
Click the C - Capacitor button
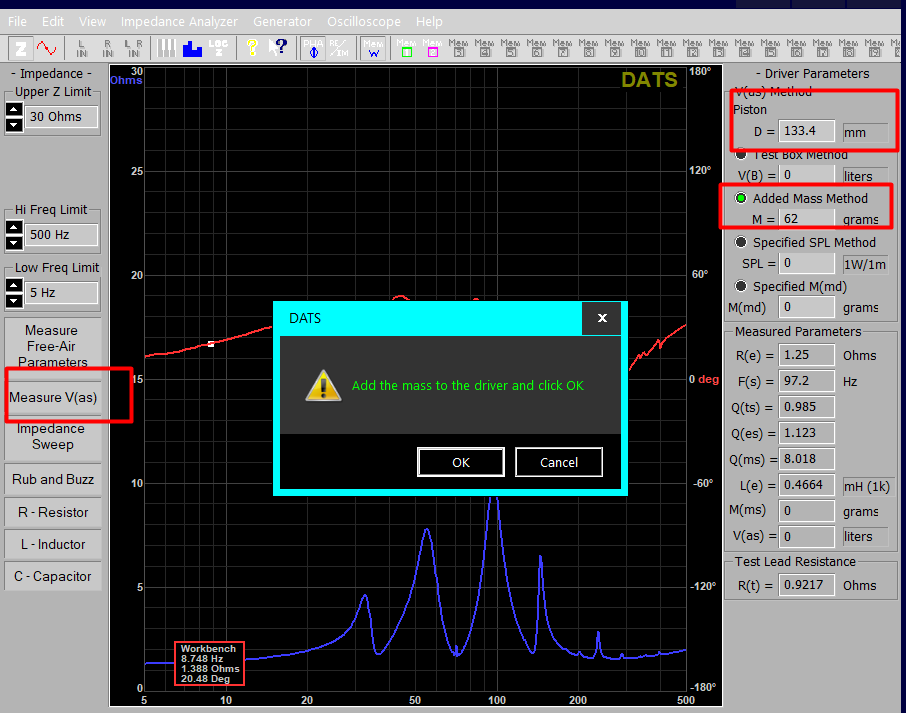click(53, 576)
